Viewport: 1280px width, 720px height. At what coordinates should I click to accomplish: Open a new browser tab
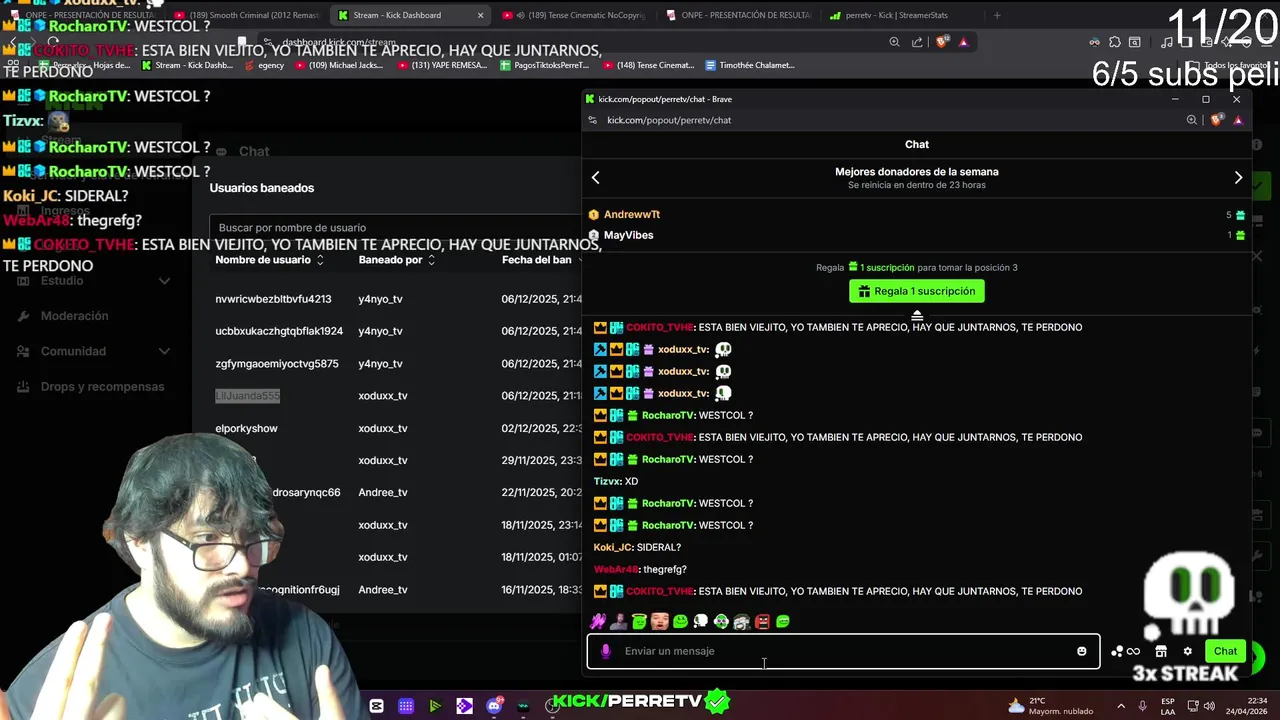(x=996, y=15)
